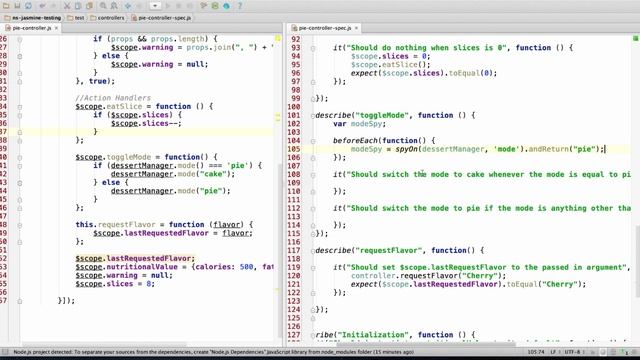Click the Undo arrow toolbar icon
The width and height of the screenshot is (640, 360).
pyautogui.click(x=42, y=6)
